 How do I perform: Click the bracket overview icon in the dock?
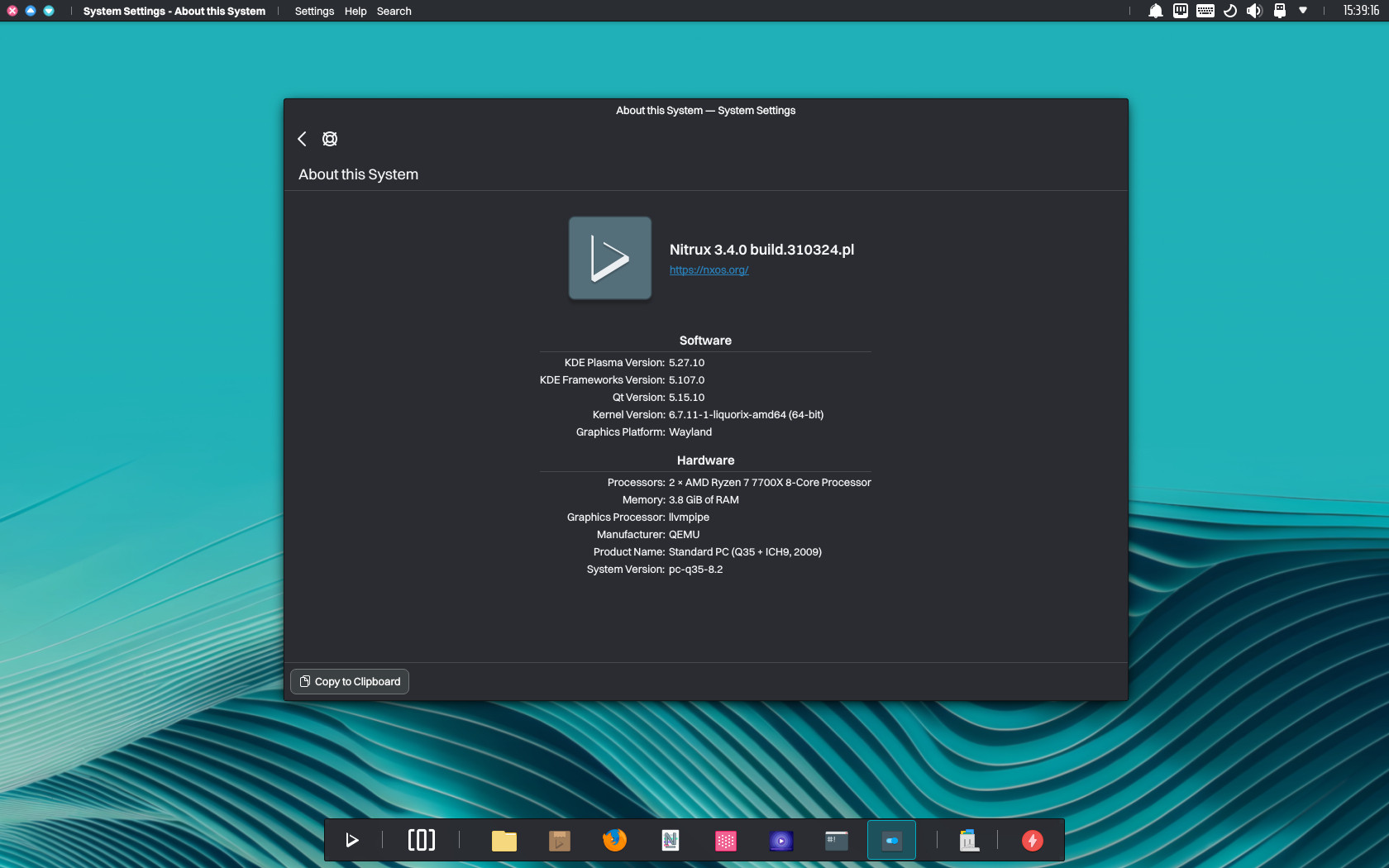click(422, 841)
